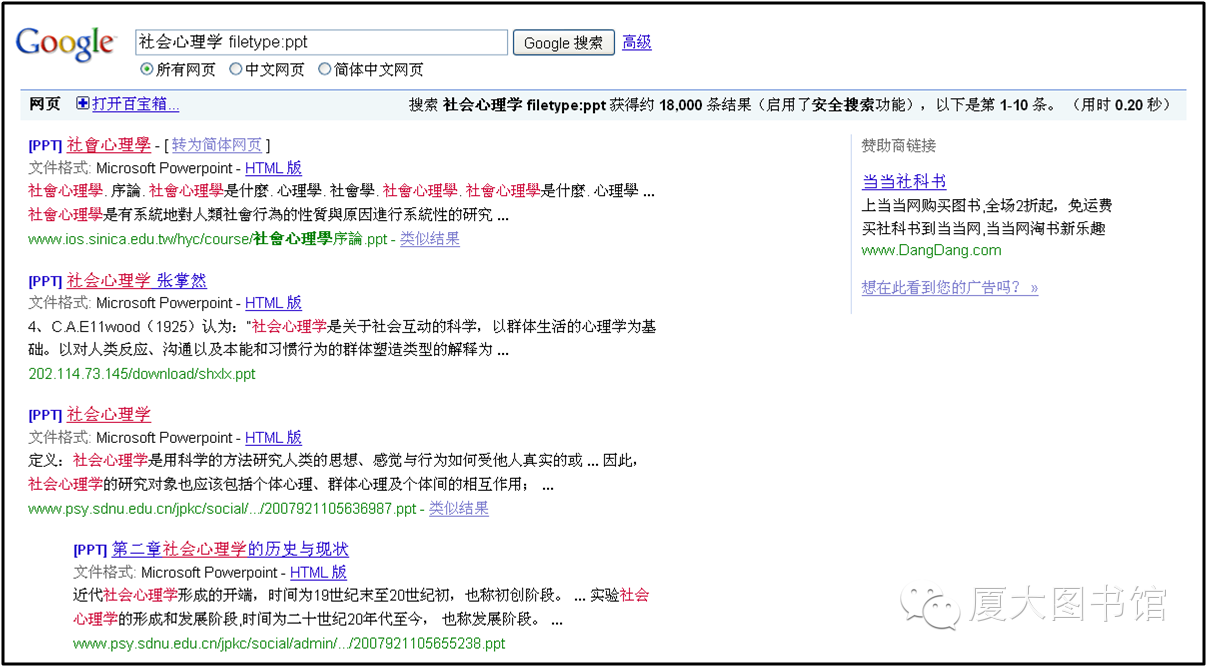Open the 打开百宝箱 link
Screen dimensions: 1206x666
136,104
